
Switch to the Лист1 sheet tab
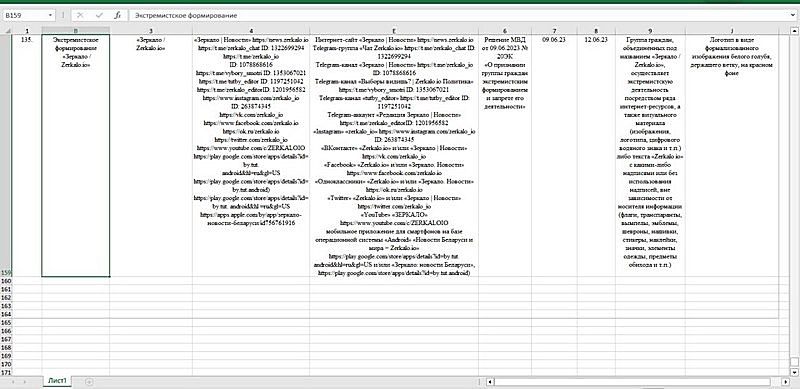tap(57, 381)
